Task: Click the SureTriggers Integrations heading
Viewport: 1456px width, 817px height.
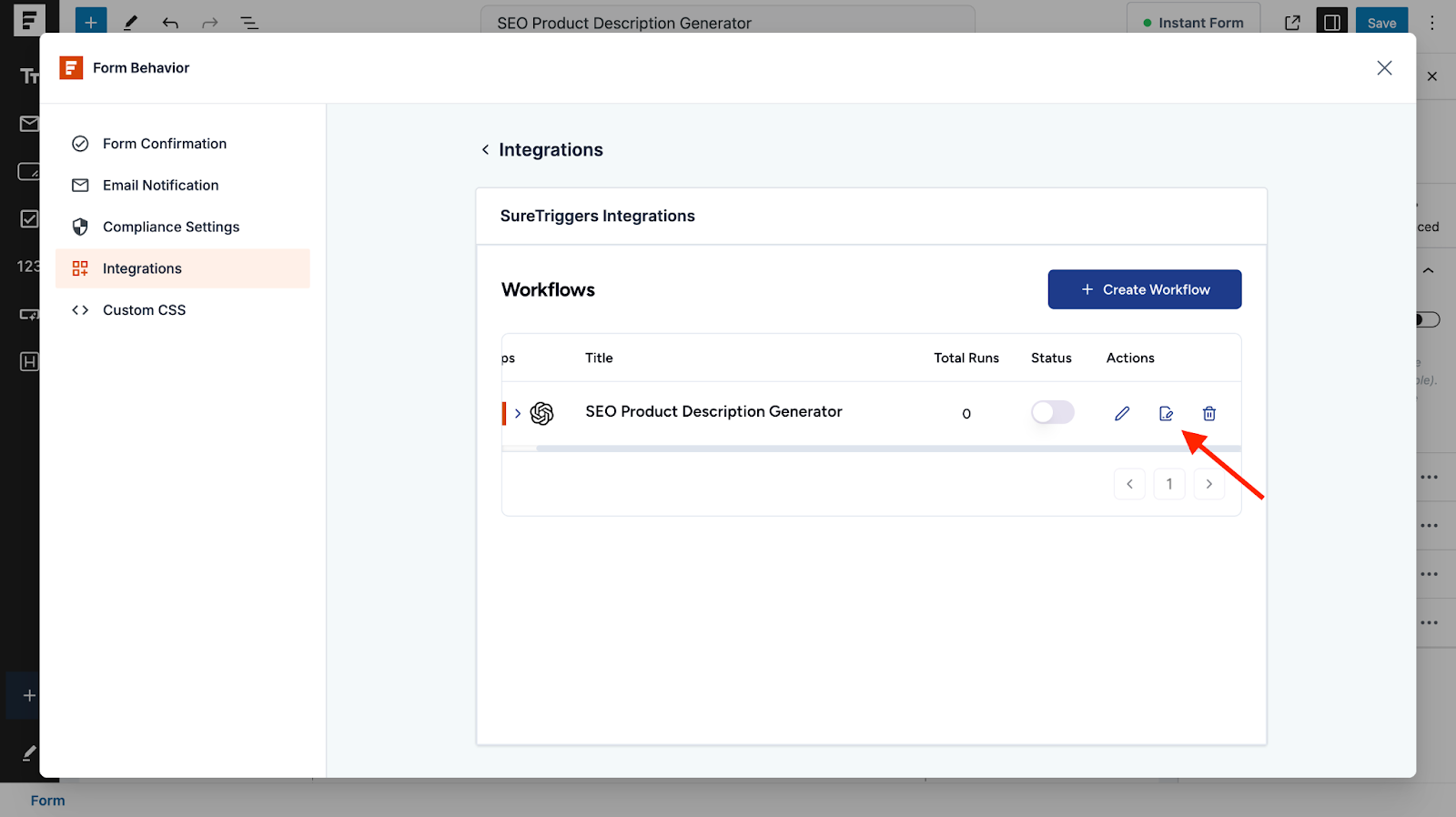Action: pos(597,216)
